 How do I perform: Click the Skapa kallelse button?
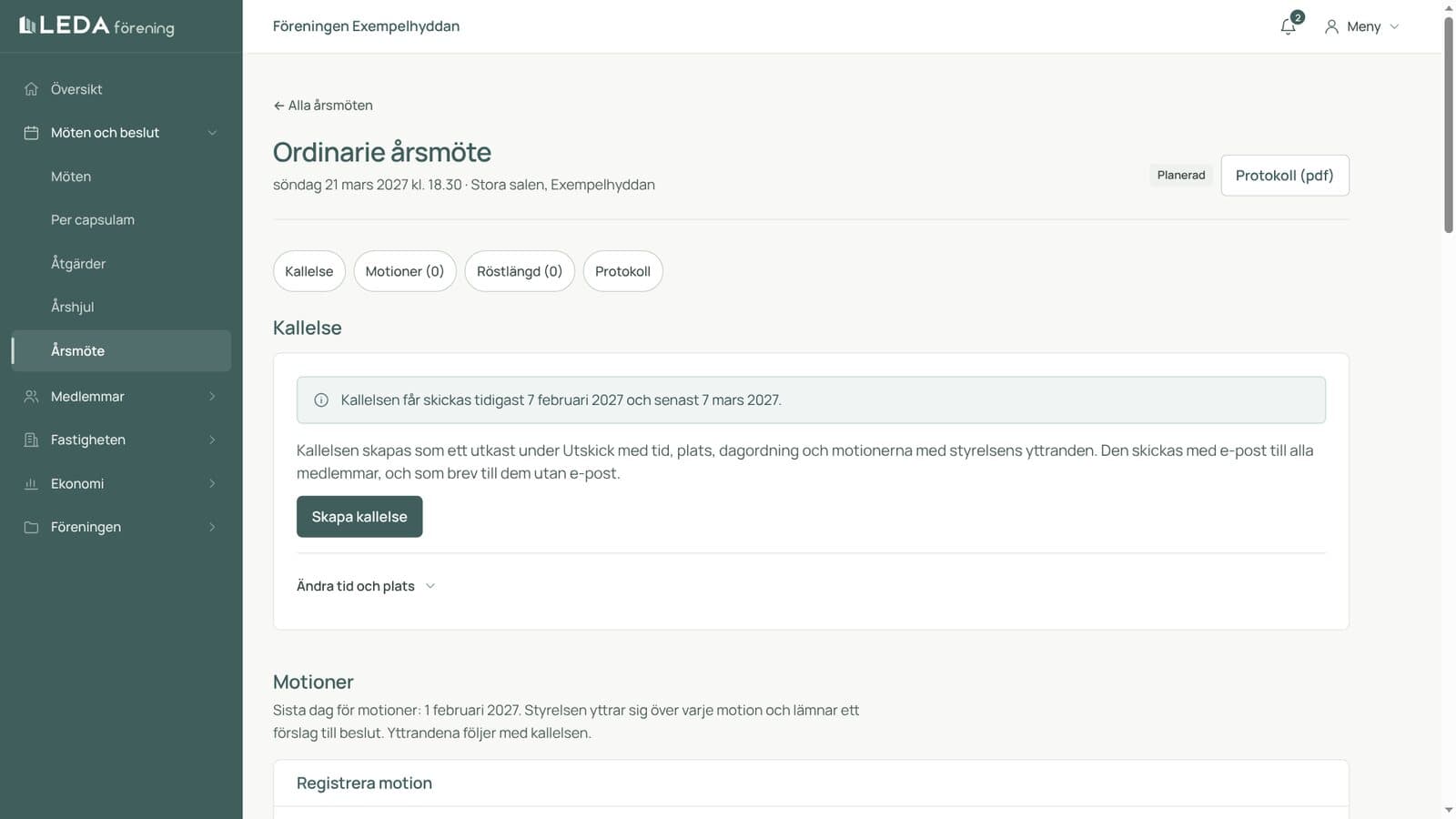(x=359, y=517)
